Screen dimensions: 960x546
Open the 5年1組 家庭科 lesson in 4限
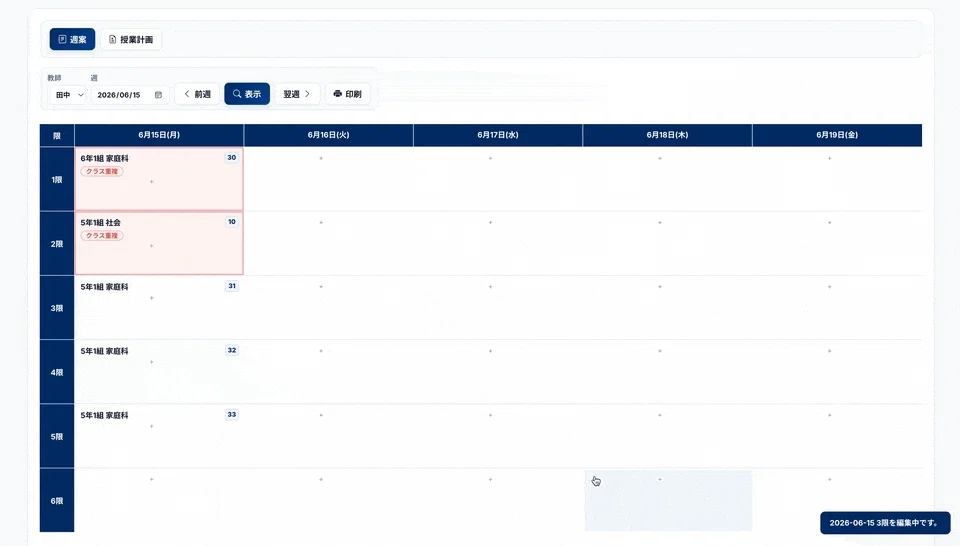(105, 351)
